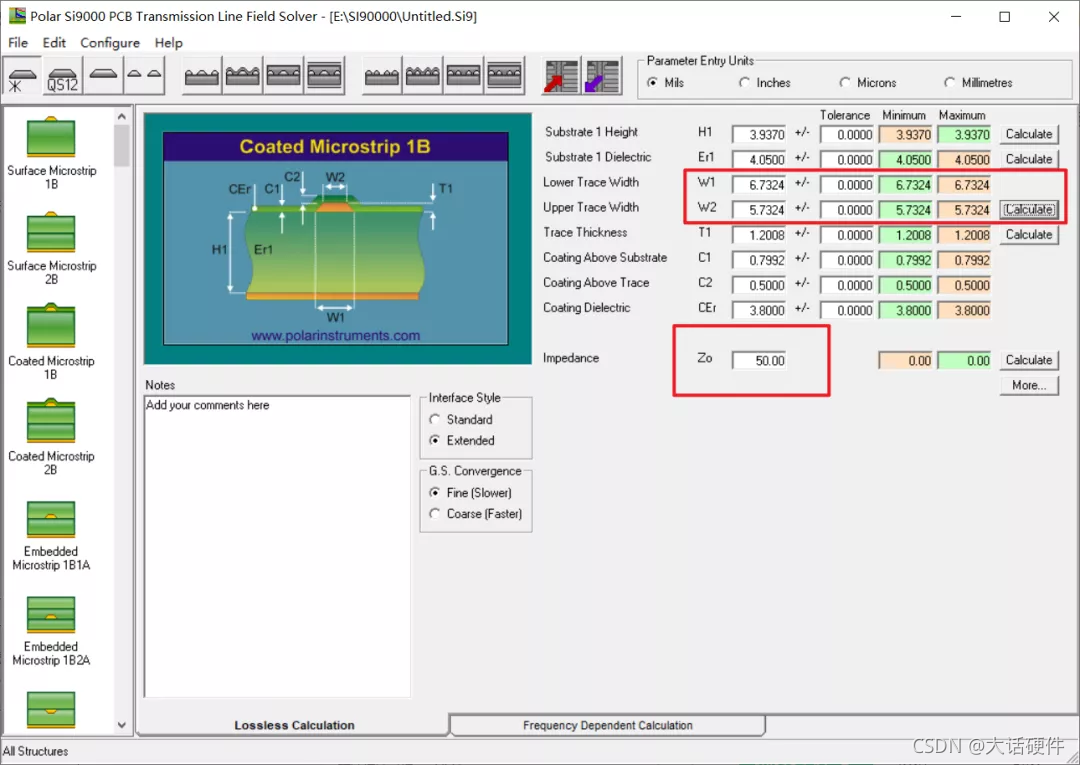
Task: Open the Edit menu
Action: (54, 43)
